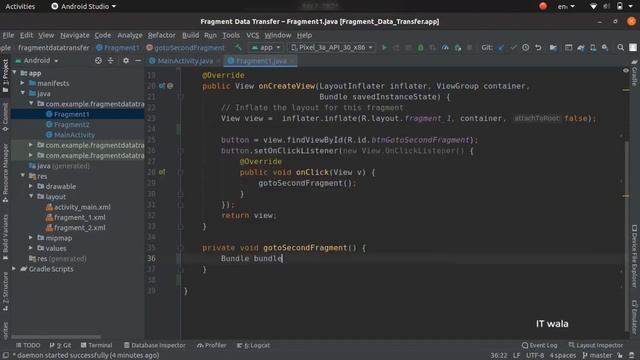Open the Logcat tool window
The width and height of the screenshot is (640, 360).
pos(253,345)
